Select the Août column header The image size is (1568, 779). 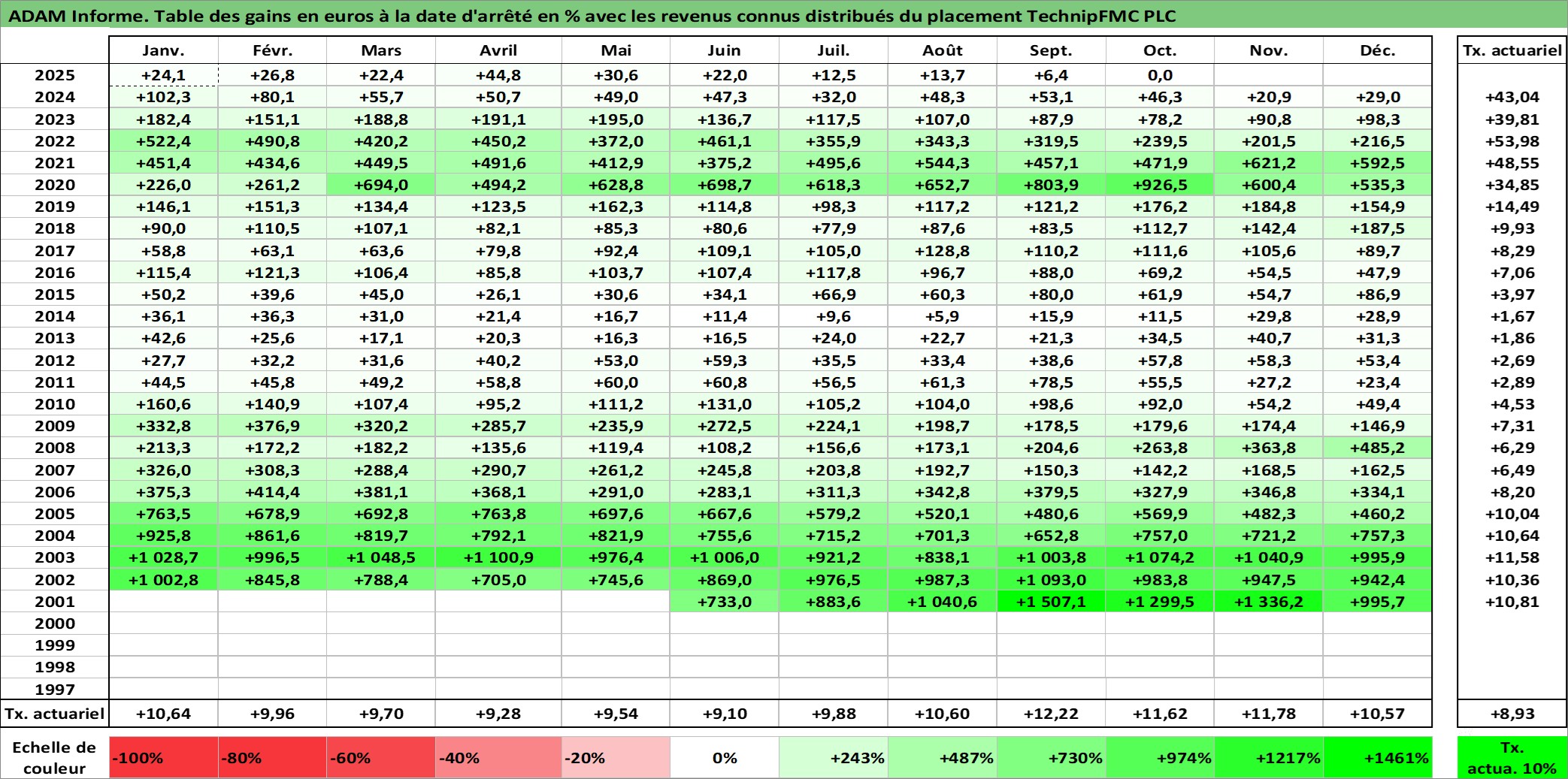943,50
